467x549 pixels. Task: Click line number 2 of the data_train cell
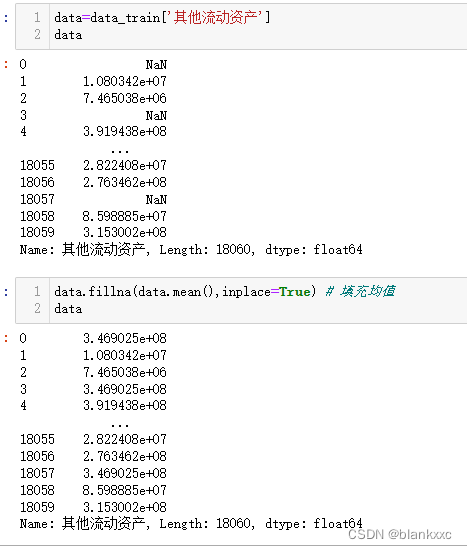pos(37,34)
